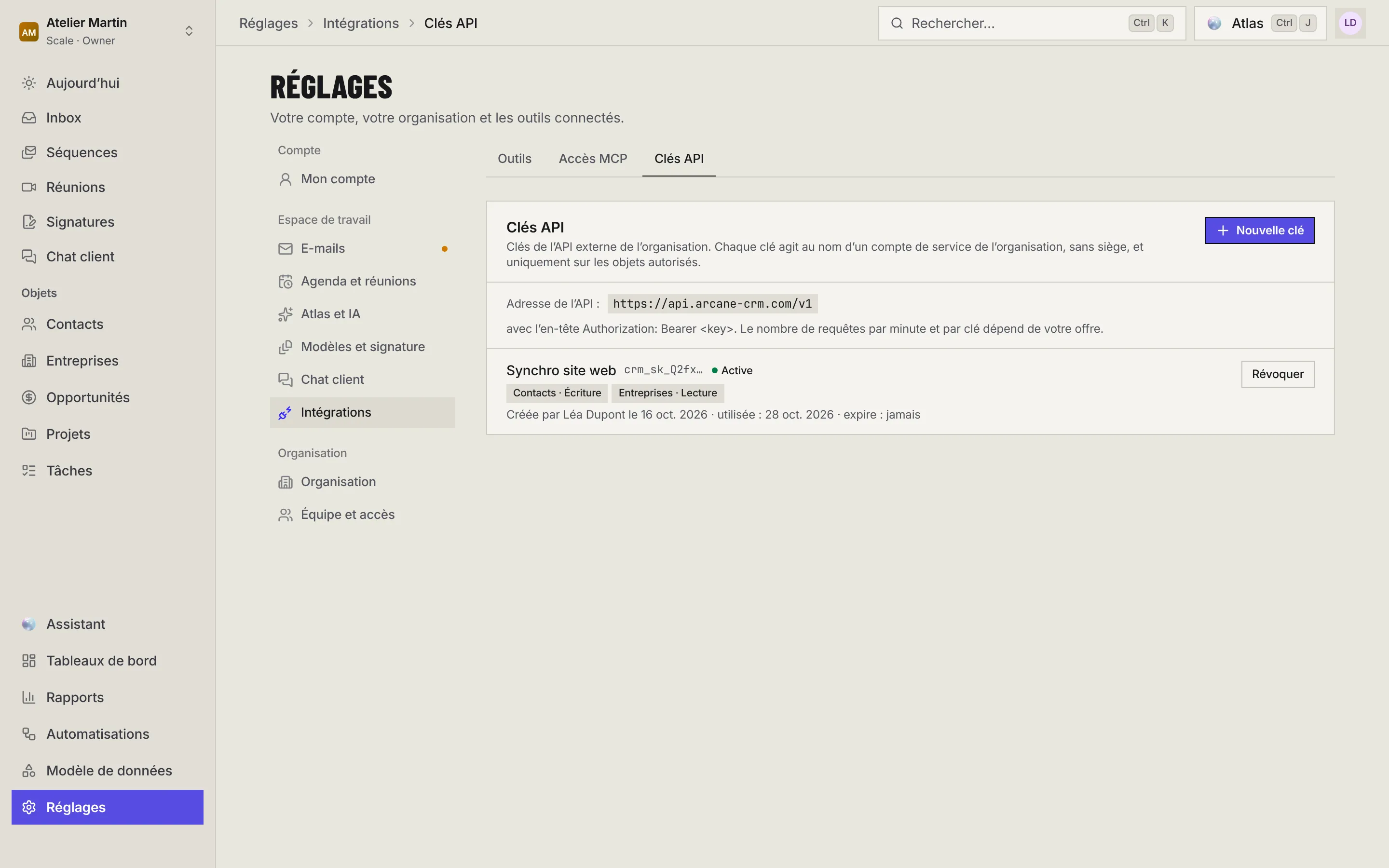Viewport: 1389px width, 868px height.
Task: Revoke the Synchro site web key
Action: click(x=1278, y=374)
